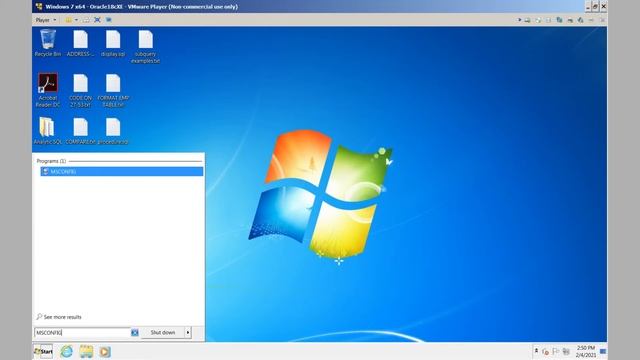Viewport: 640px width, 360px height.
Task: Open Windows Explorer from the taskbar
Action: pos(86,351)
